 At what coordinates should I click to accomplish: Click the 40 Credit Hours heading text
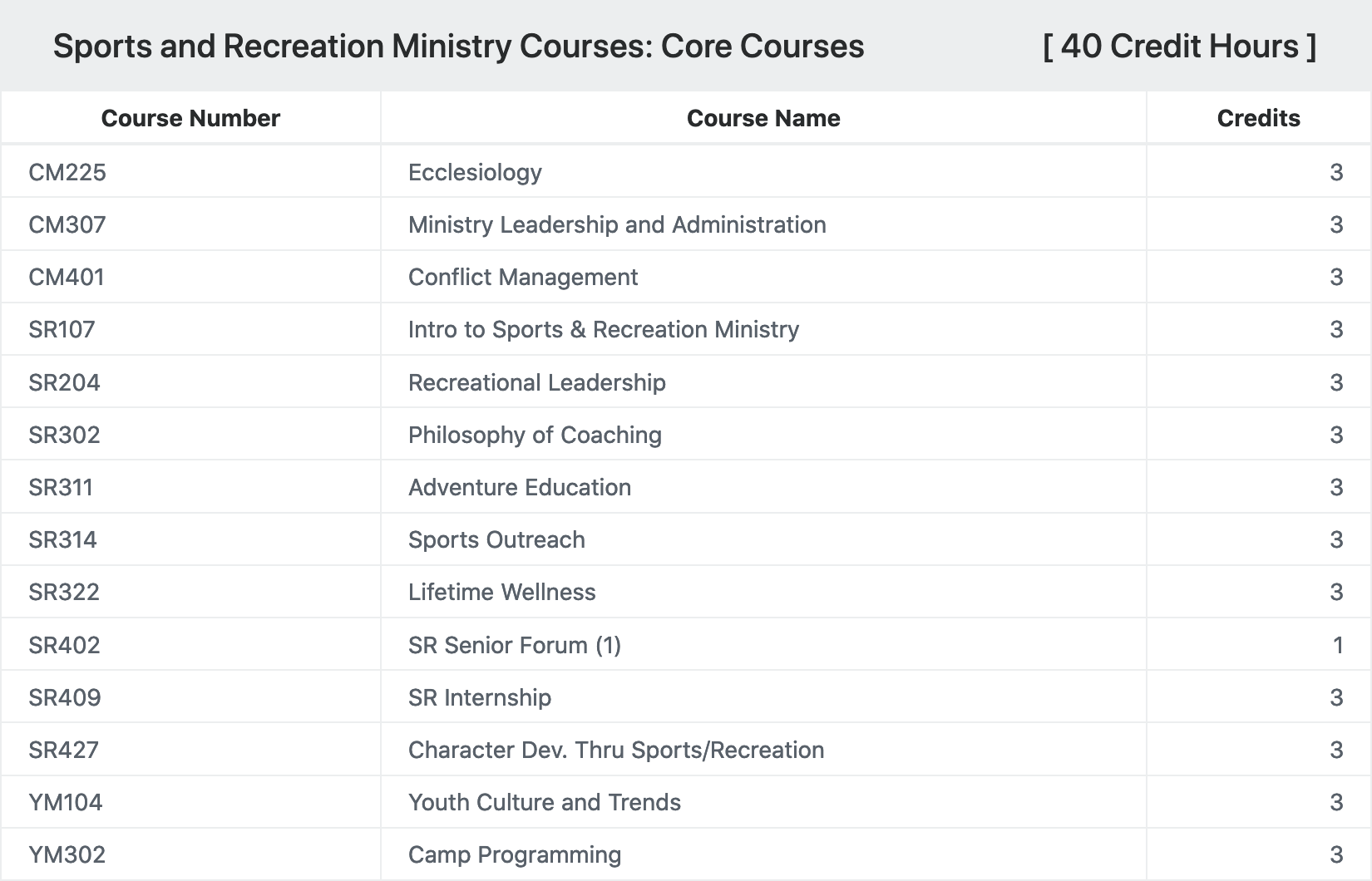(x=1179, y=46)
